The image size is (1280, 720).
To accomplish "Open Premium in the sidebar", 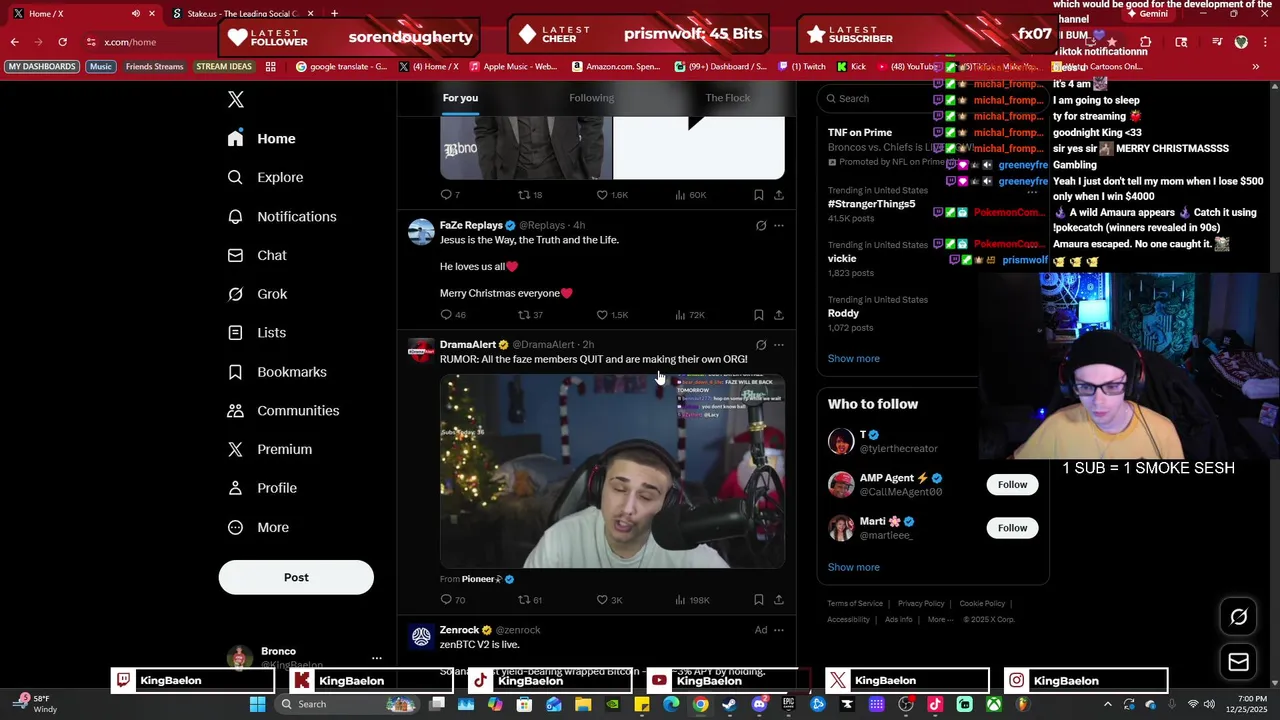I will click(270, 450).
